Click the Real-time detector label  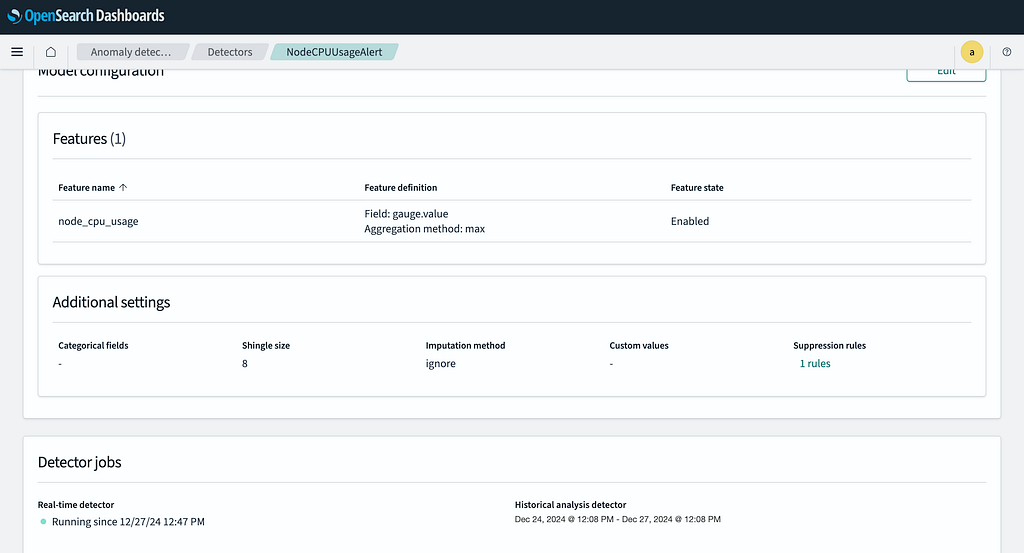point(76,505)
